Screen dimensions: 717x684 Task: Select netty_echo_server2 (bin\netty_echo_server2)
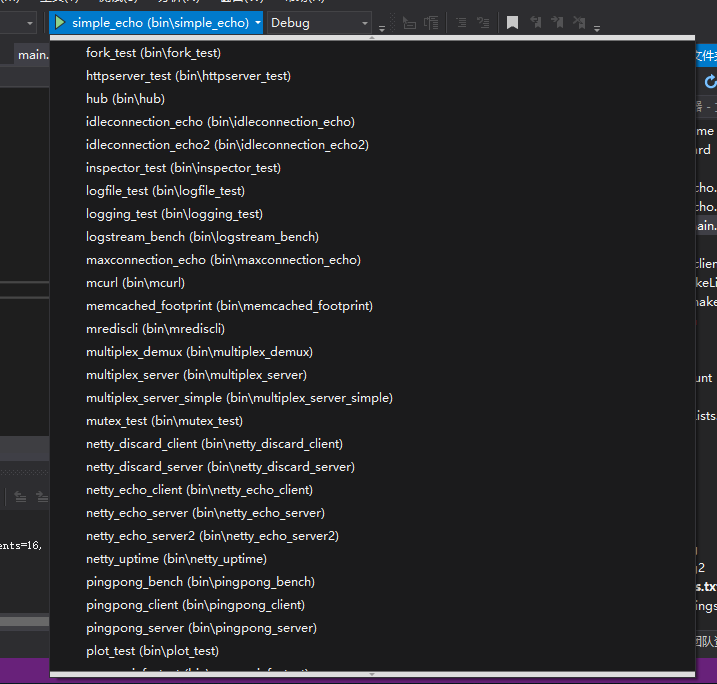point(372,536)
